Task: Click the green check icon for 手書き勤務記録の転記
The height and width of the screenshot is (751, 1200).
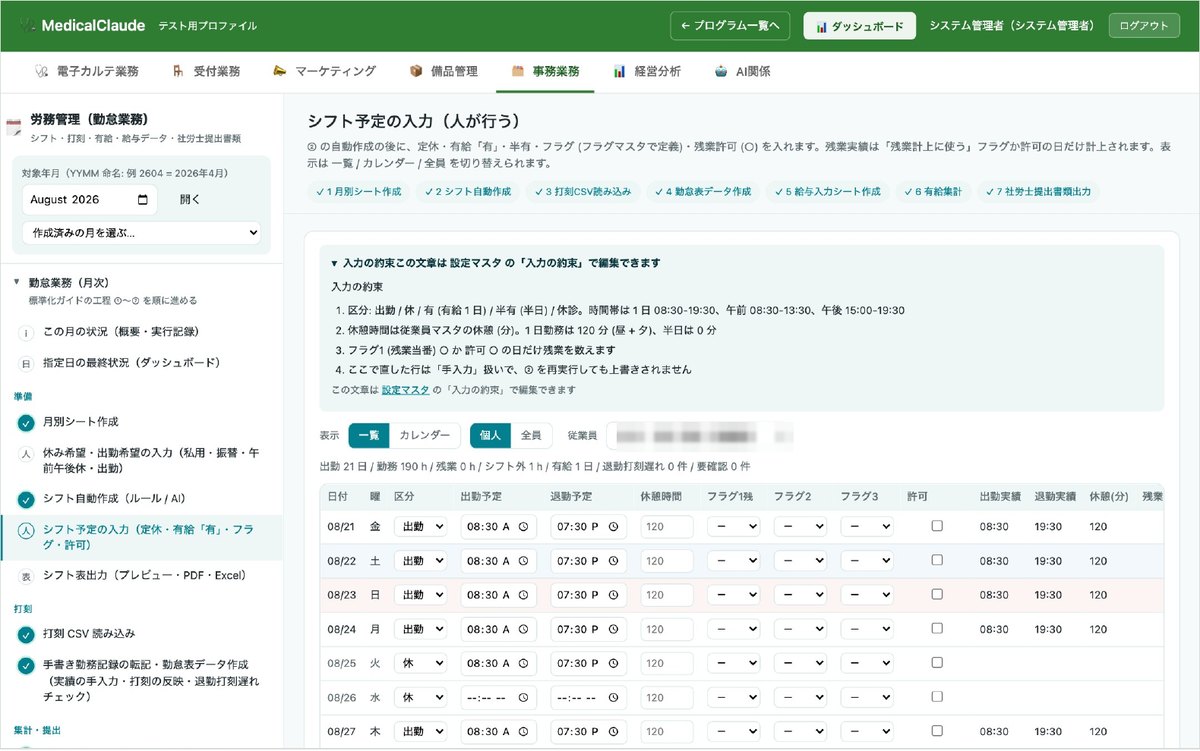Action: click(26, 665)
